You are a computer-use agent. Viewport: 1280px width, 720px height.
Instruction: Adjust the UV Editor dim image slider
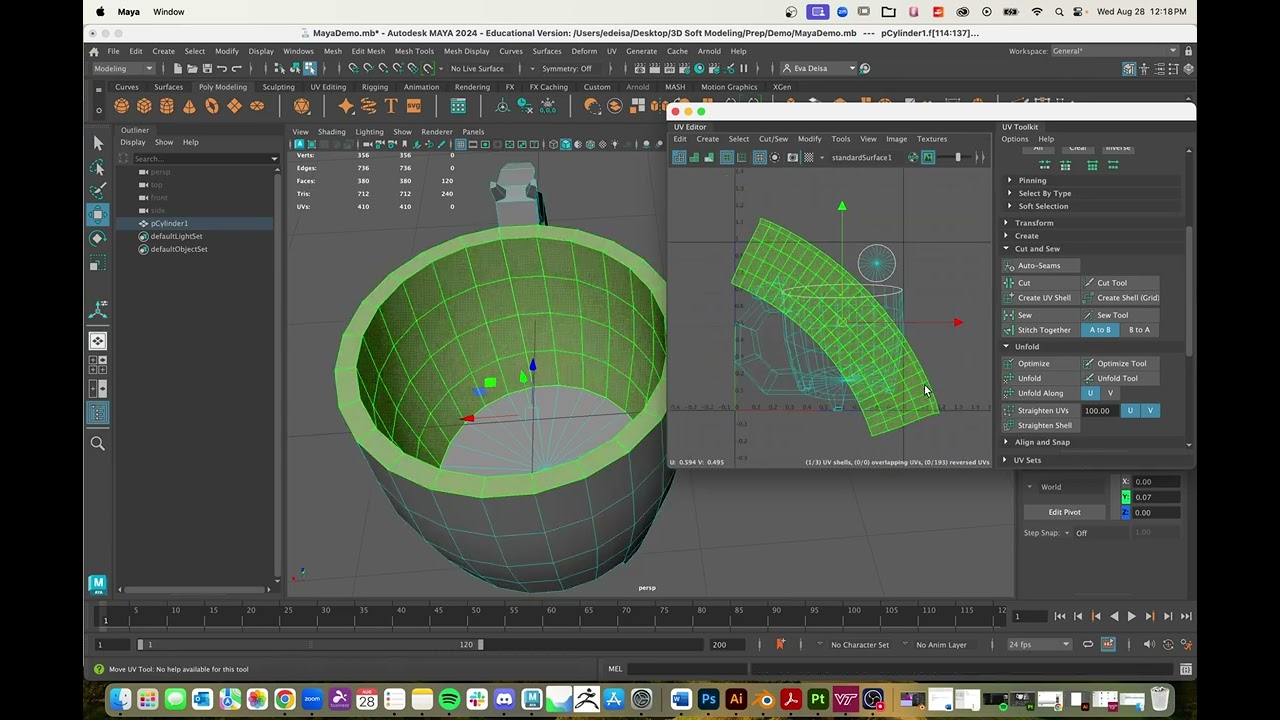(957, 157)
